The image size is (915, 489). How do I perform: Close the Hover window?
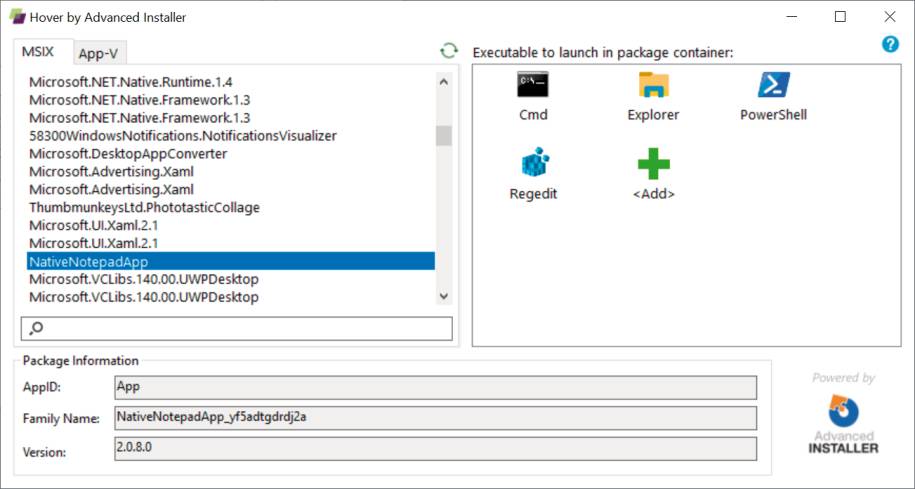coord(890,16)
